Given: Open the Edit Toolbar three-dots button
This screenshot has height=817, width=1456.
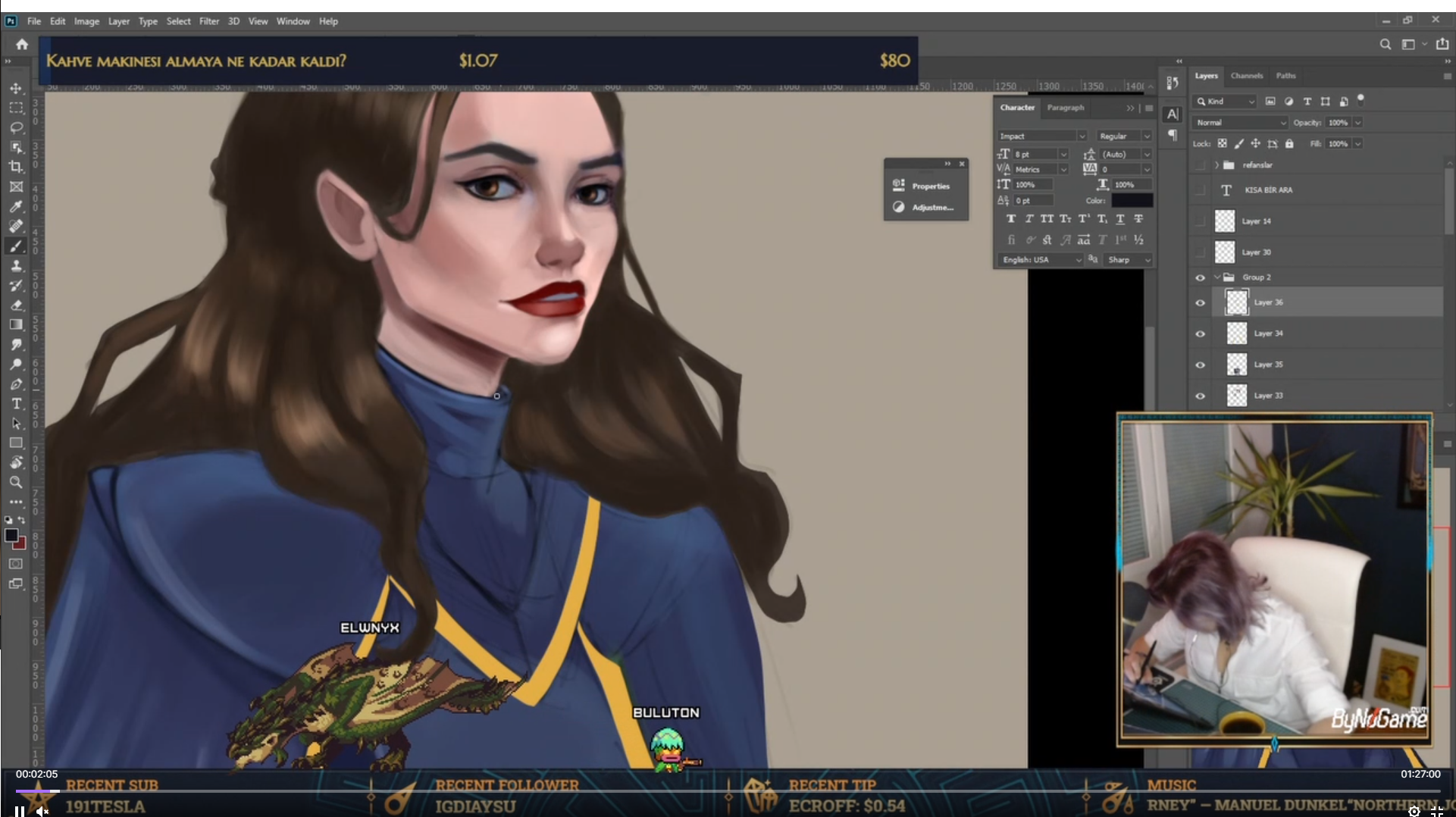Looking at the screenshot, I should pos(16,502).
